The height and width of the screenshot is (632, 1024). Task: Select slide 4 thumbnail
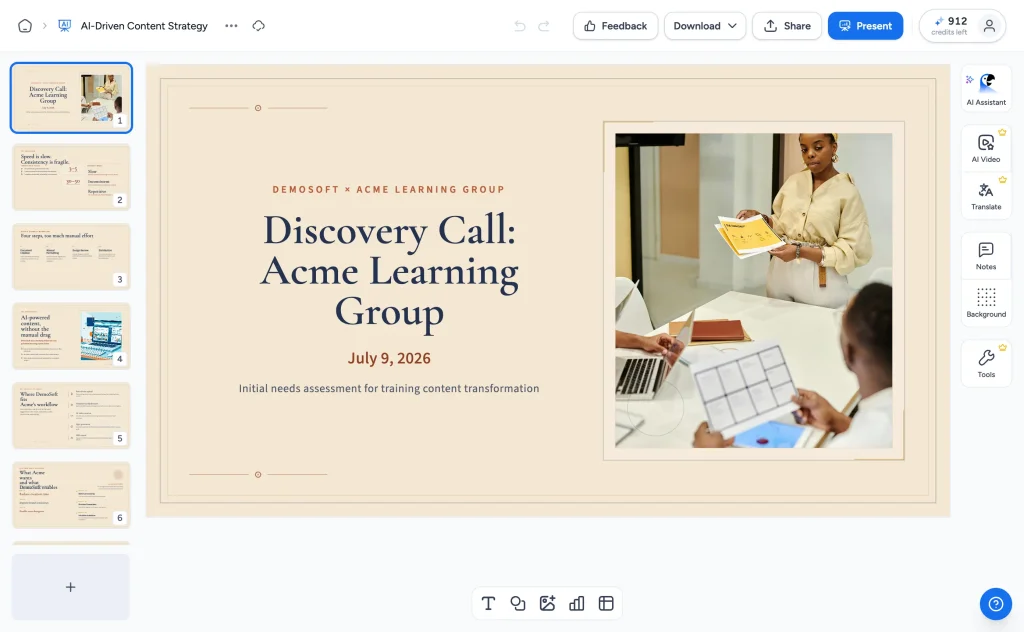(71, 336)
